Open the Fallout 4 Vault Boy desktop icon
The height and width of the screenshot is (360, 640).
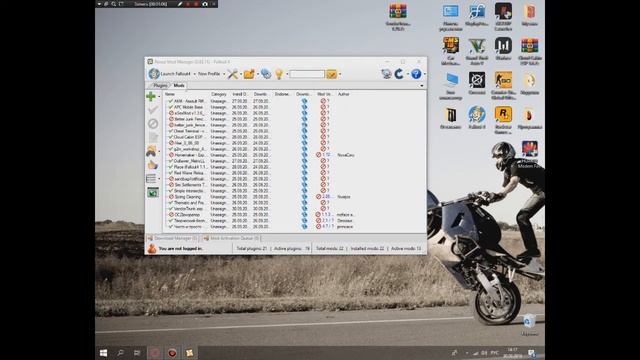(x=476, y=118)
